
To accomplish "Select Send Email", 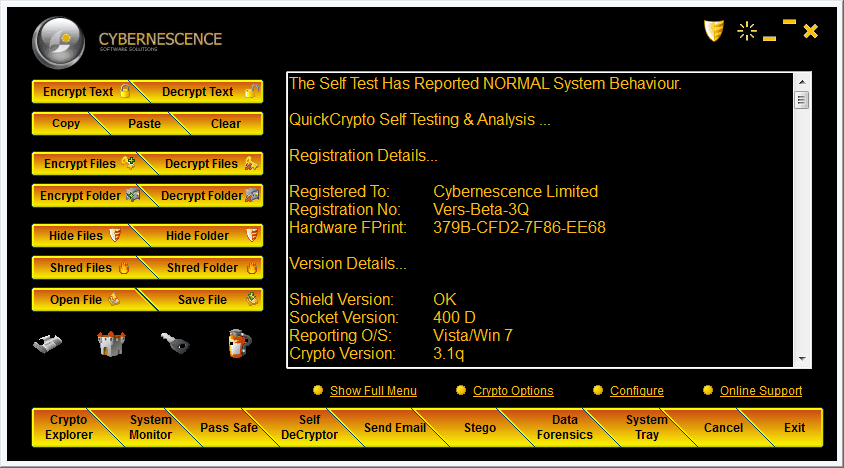I will click(x=395, y=428).
